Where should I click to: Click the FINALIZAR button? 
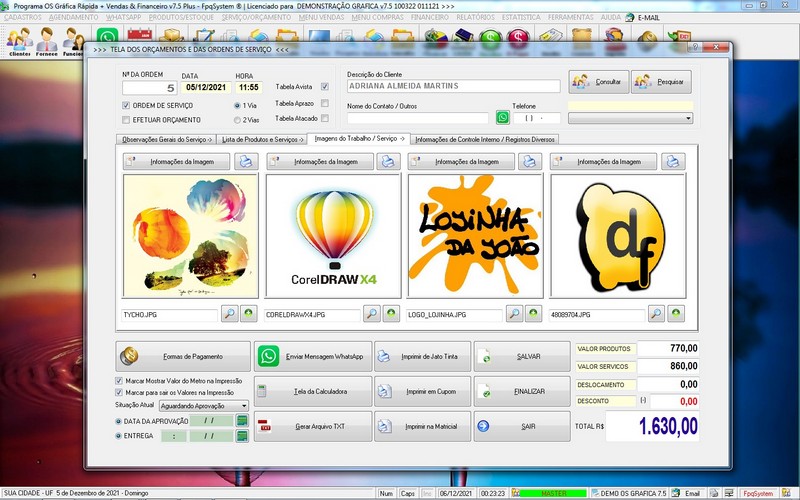point(522,391)
